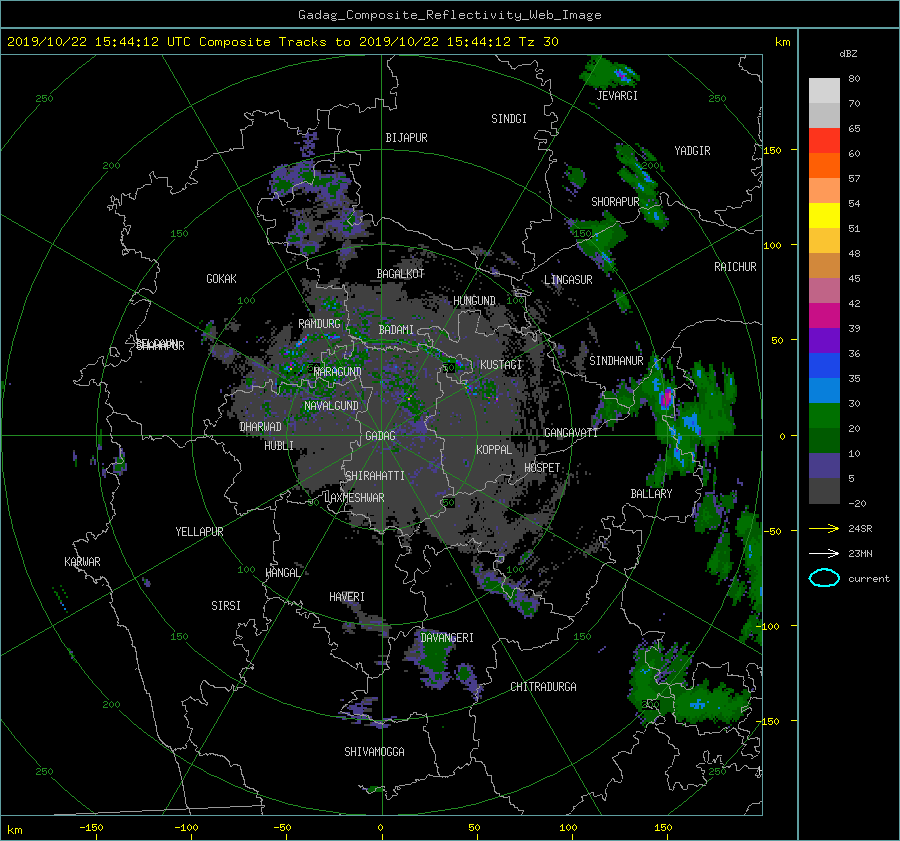Click the LAXMESHWAR city label
Viewport: 900px width, 841px height.
click(x=354, y=498)
